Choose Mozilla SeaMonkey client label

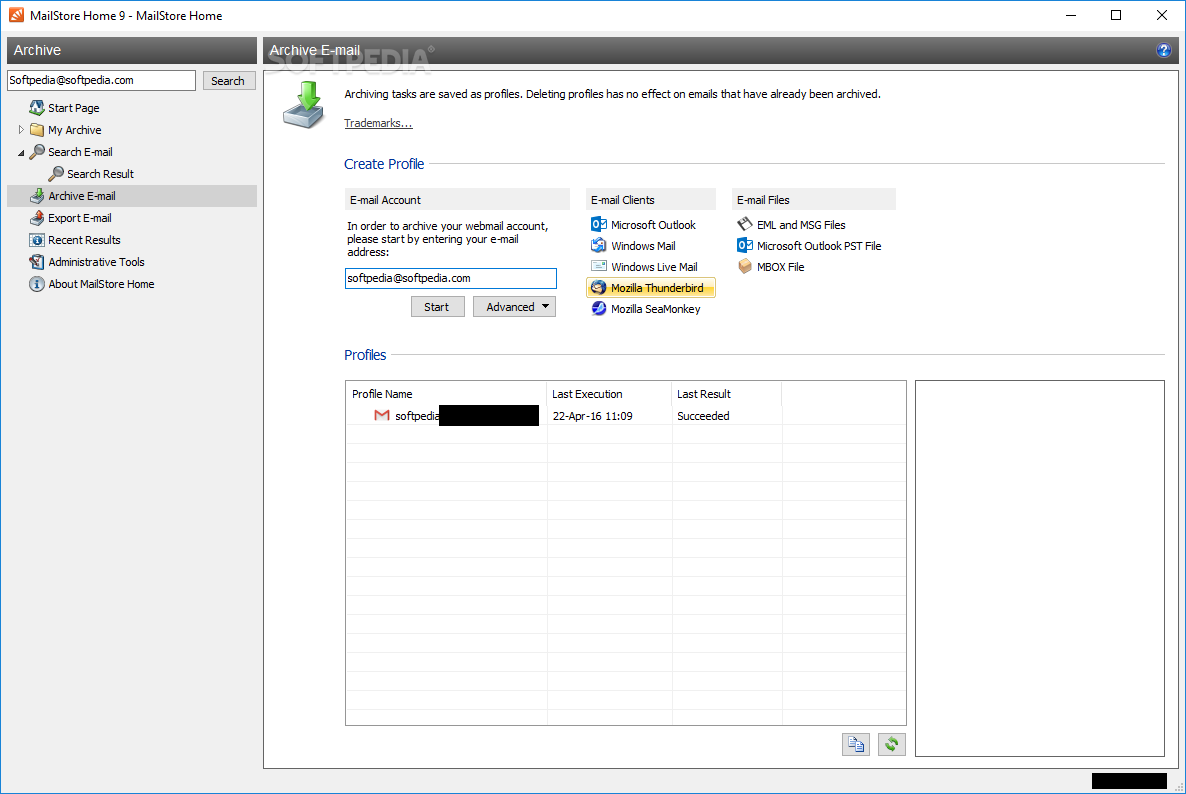655,309
